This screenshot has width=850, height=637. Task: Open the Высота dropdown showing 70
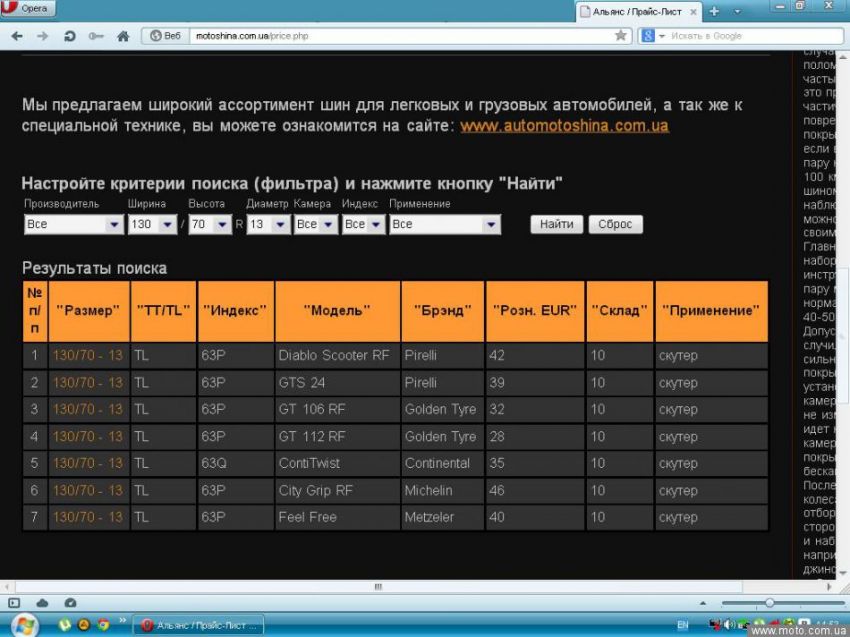click(x=210, y=224)
